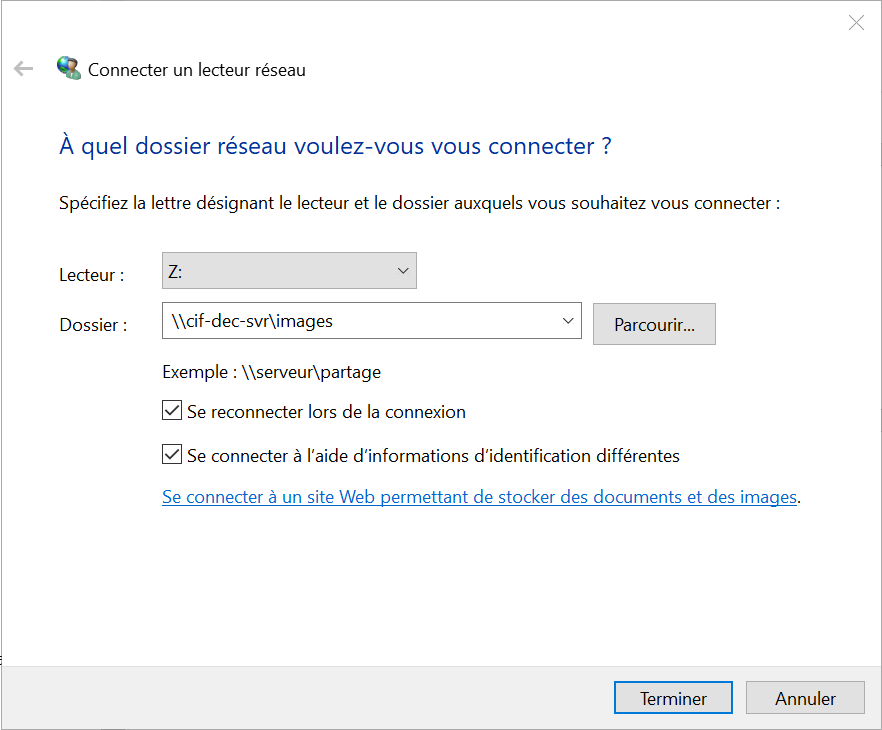
Task: Open the link to connect to a Web site
Action: (x=479, y=497)
